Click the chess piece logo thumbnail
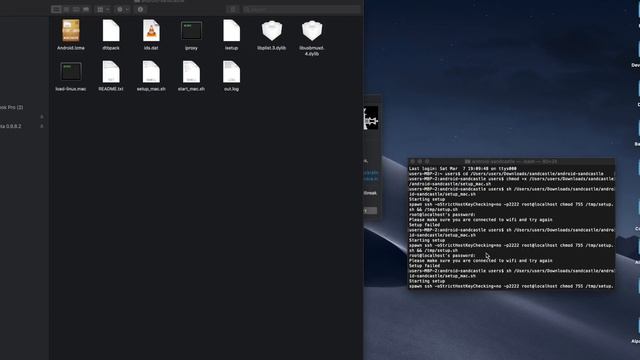Image resolution: width=640 pixels, height=360 pixels. [x=371, y=118]
